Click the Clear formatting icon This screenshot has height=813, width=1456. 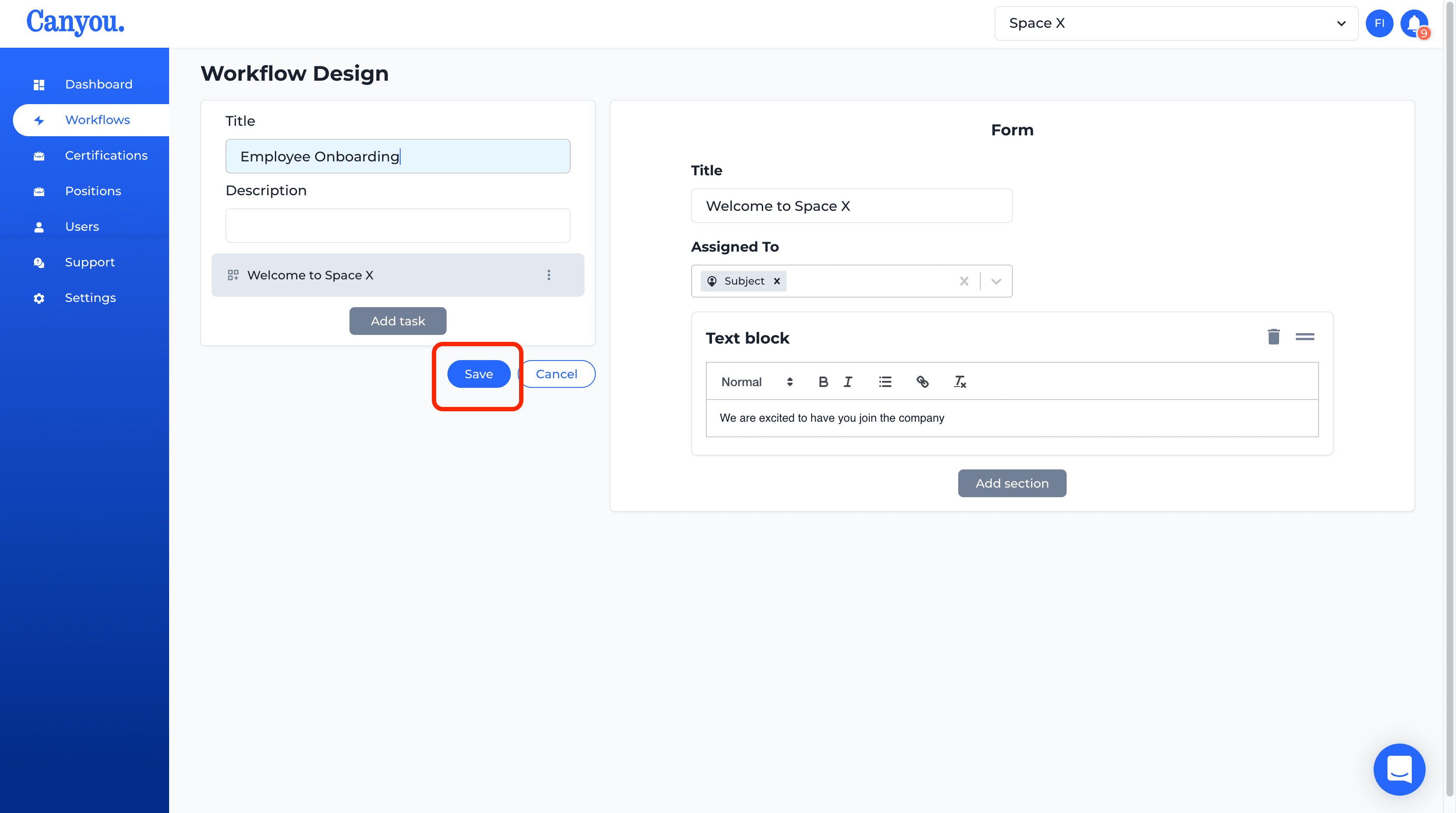[959, 381]
